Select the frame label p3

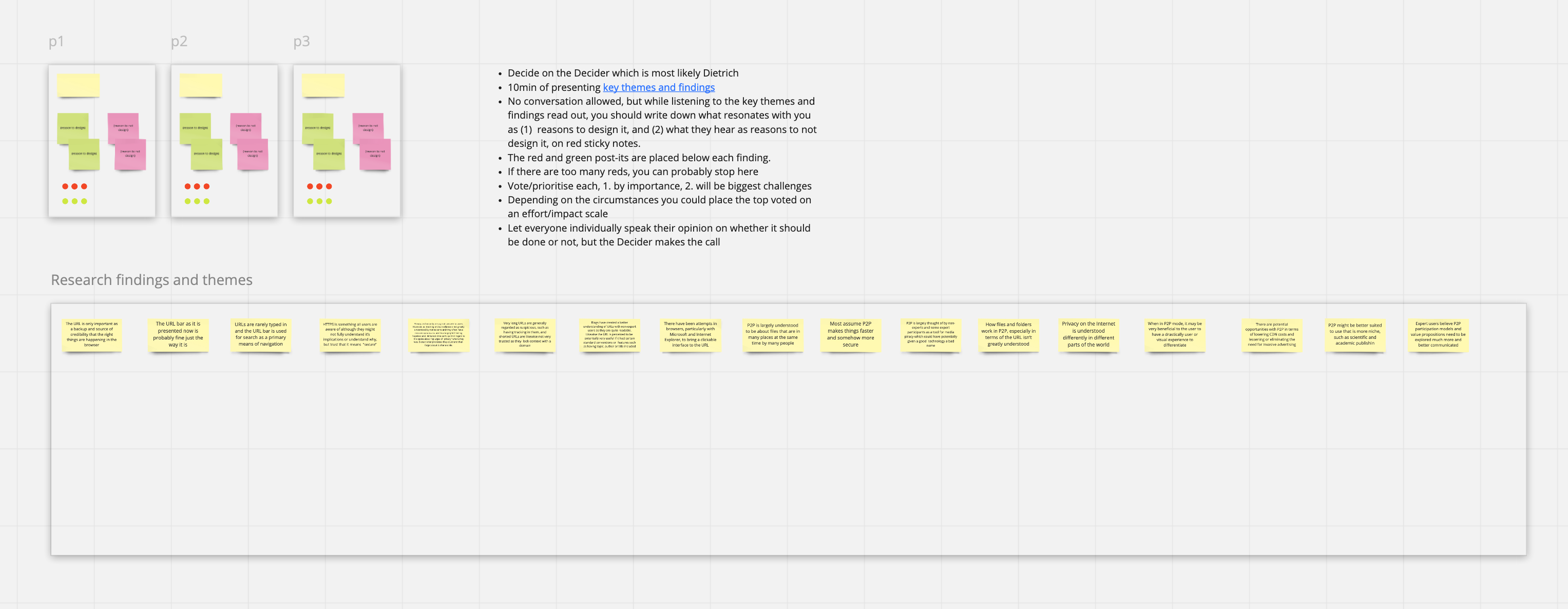click(x=302, y=41)
